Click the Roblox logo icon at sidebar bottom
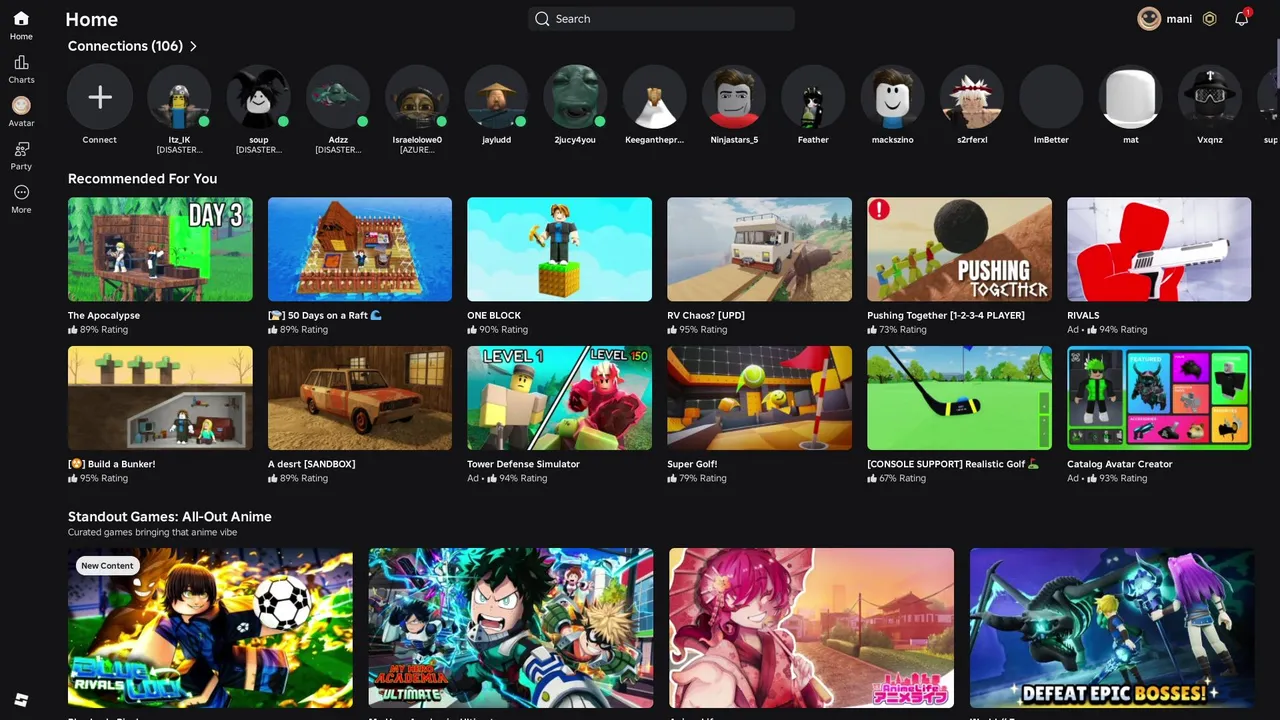This screenshot has height=720, width=1280. 21,700
